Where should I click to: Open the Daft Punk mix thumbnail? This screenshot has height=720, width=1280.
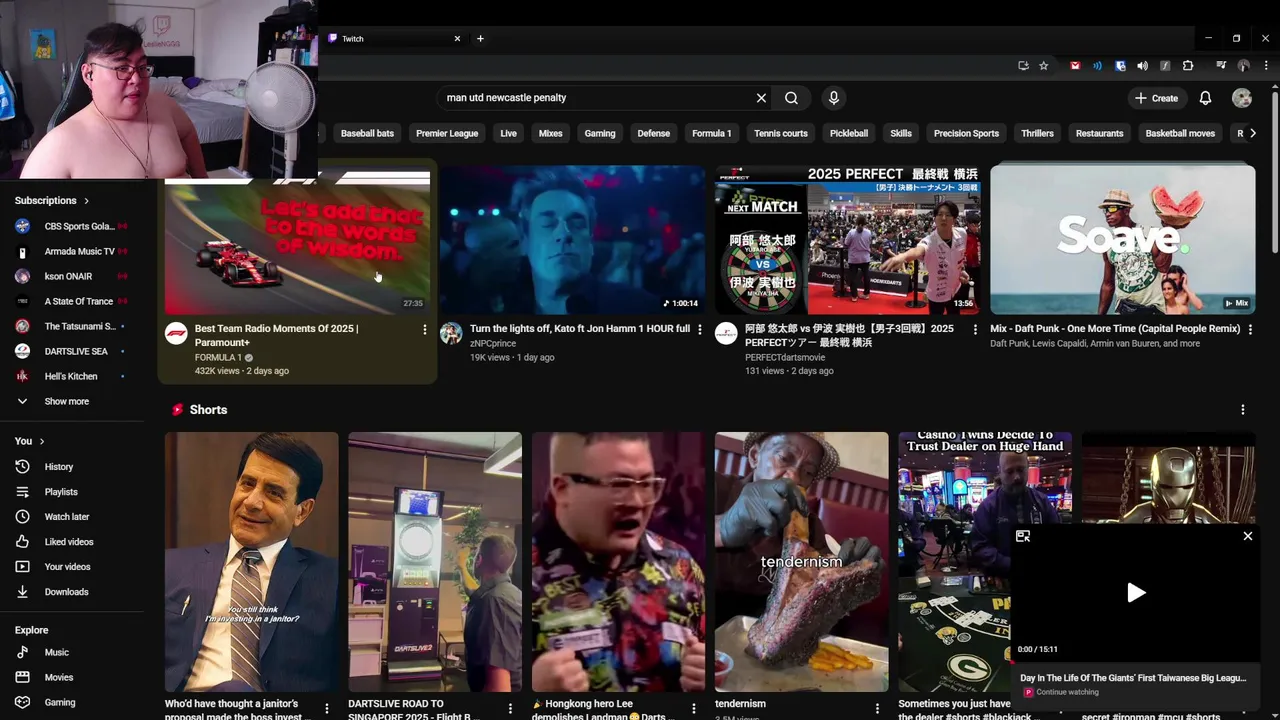[x=1122, y=240]
